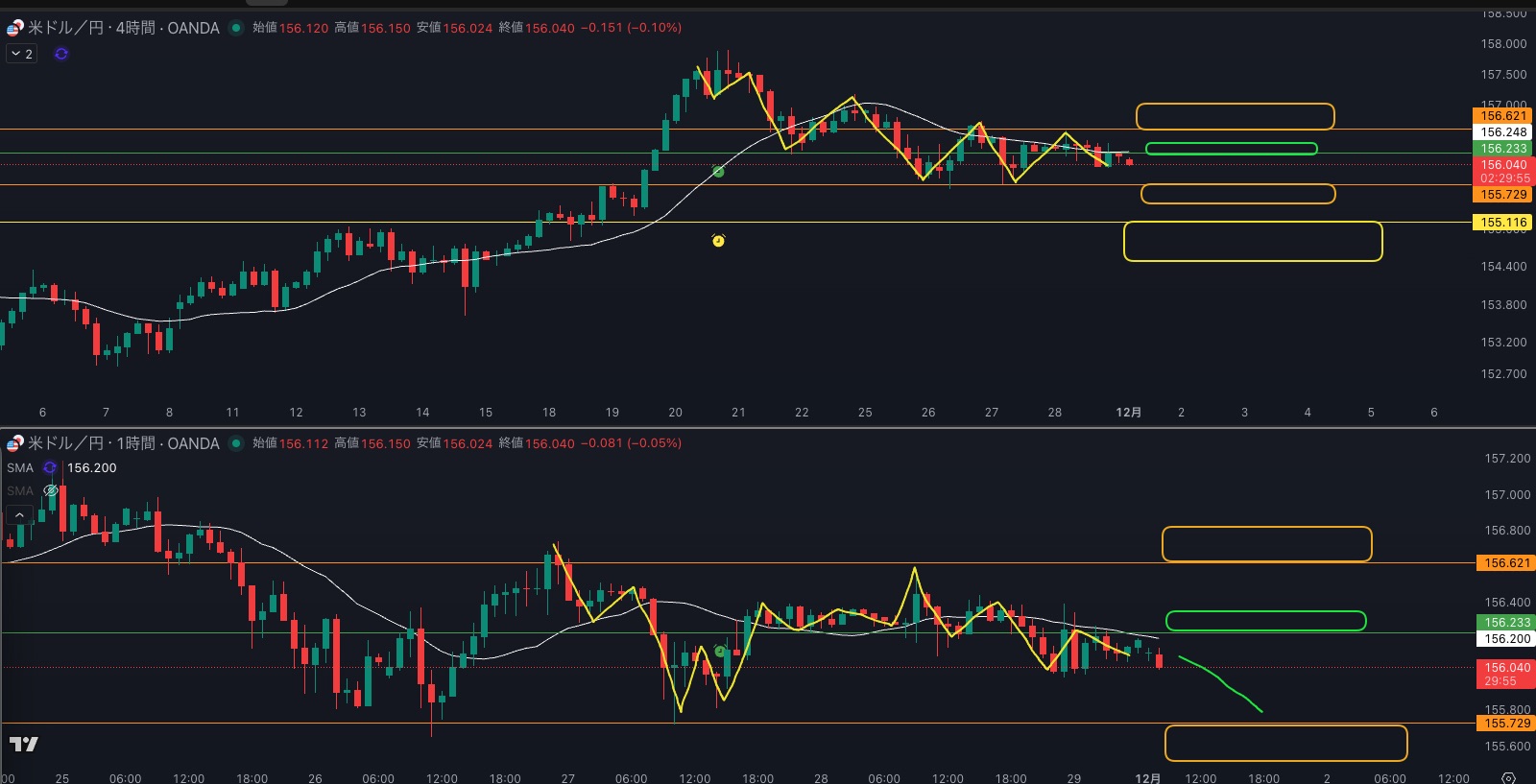Click the USD/JPY flag icon on the 4-hour chart
The image size is (1536, 784).
[x=14, y=28]
